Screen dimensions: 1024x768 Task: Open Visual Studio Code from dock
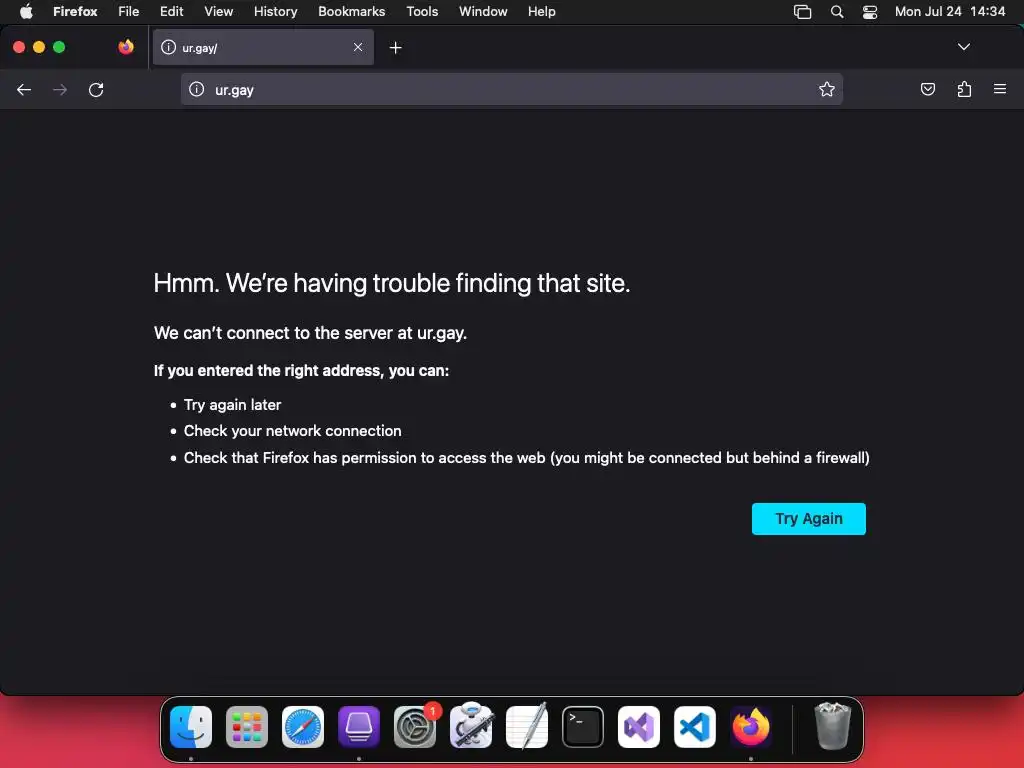click(x=694, y=727)
